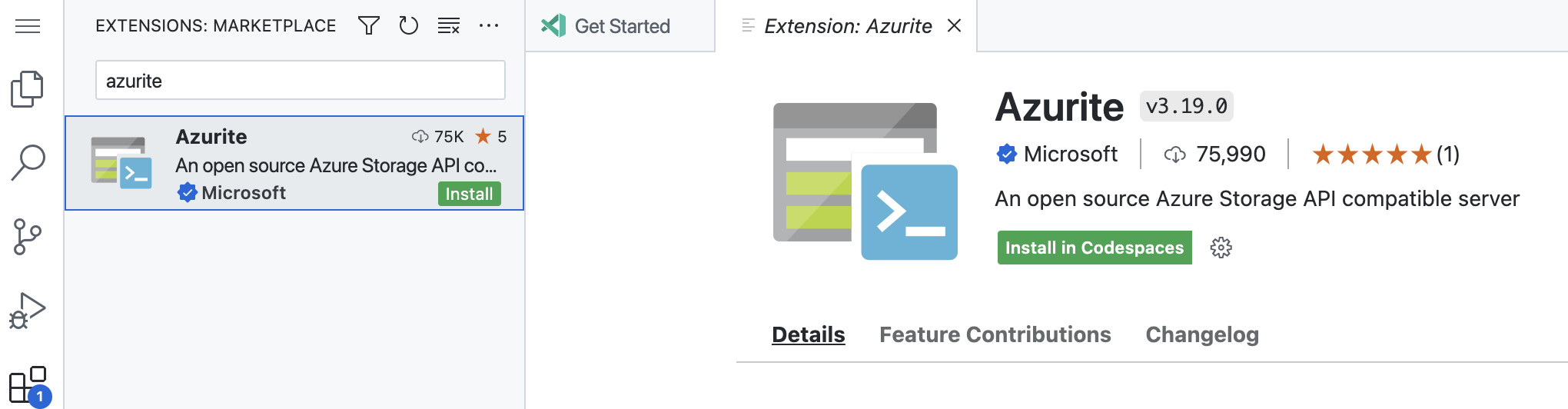
Task: Open the hamburger application menu
Action: 28,26
